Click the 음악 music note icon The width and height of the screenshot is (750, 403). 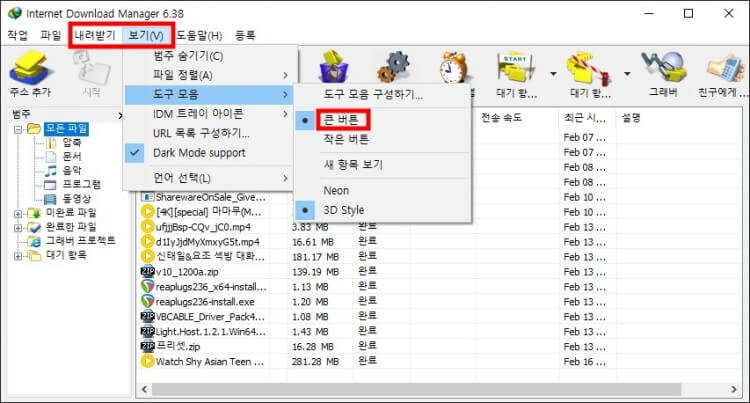pyautogui.click(x=51, y=171)
